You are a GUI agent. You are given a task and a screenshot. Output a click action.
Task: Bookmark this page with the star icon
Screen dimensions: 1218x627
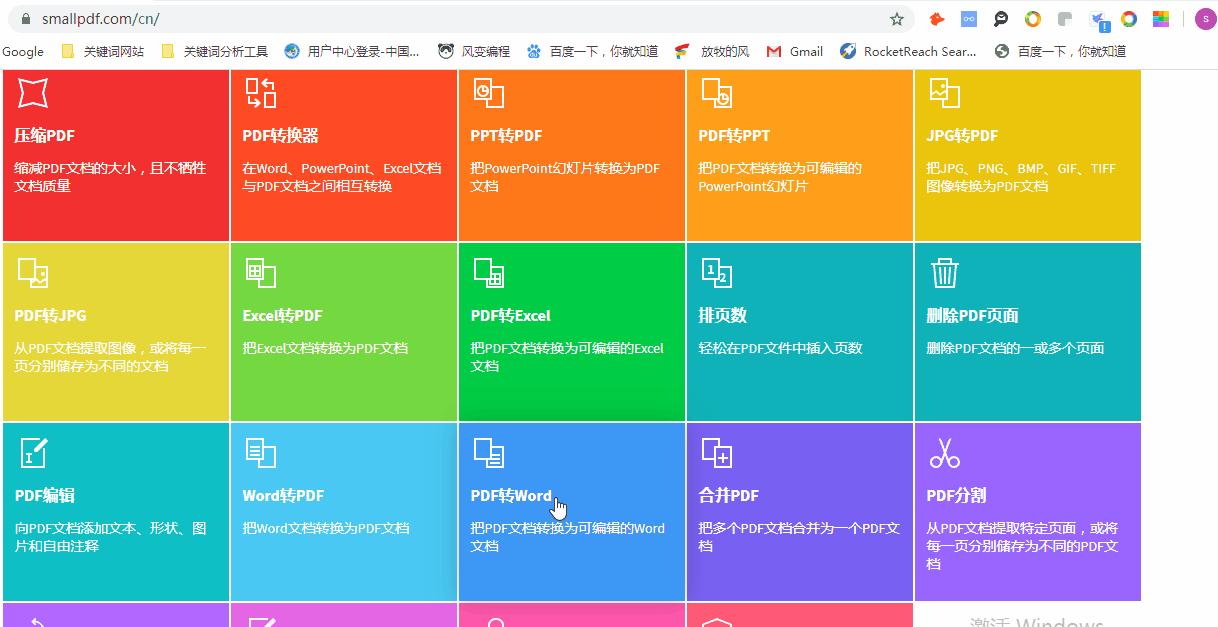[x=896, y=19]
